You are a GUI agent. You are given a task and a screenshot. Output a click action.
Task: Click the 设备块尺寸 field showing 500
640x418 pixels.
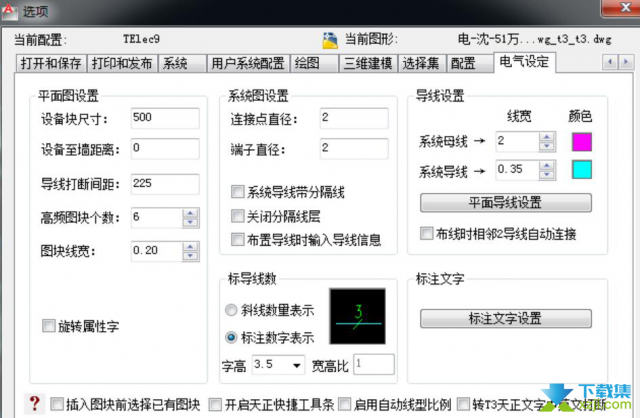click(x=165, y=118)
